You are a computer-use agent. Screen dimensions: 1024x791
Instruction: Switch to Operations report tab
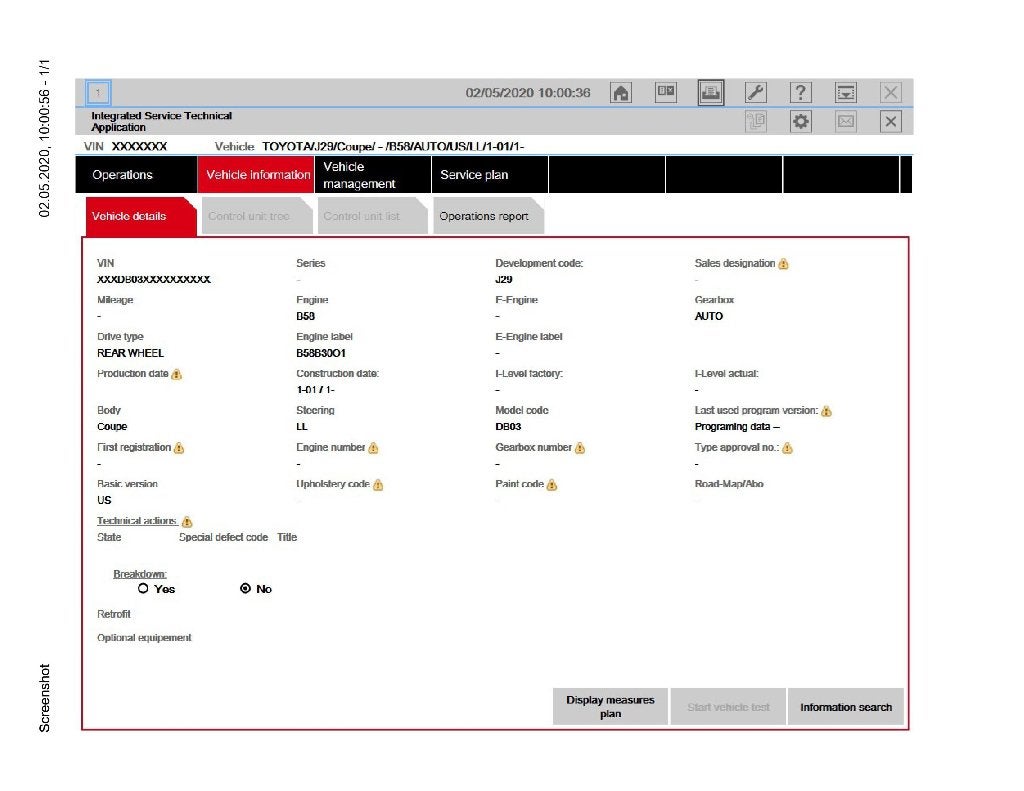tap(488, 216)
